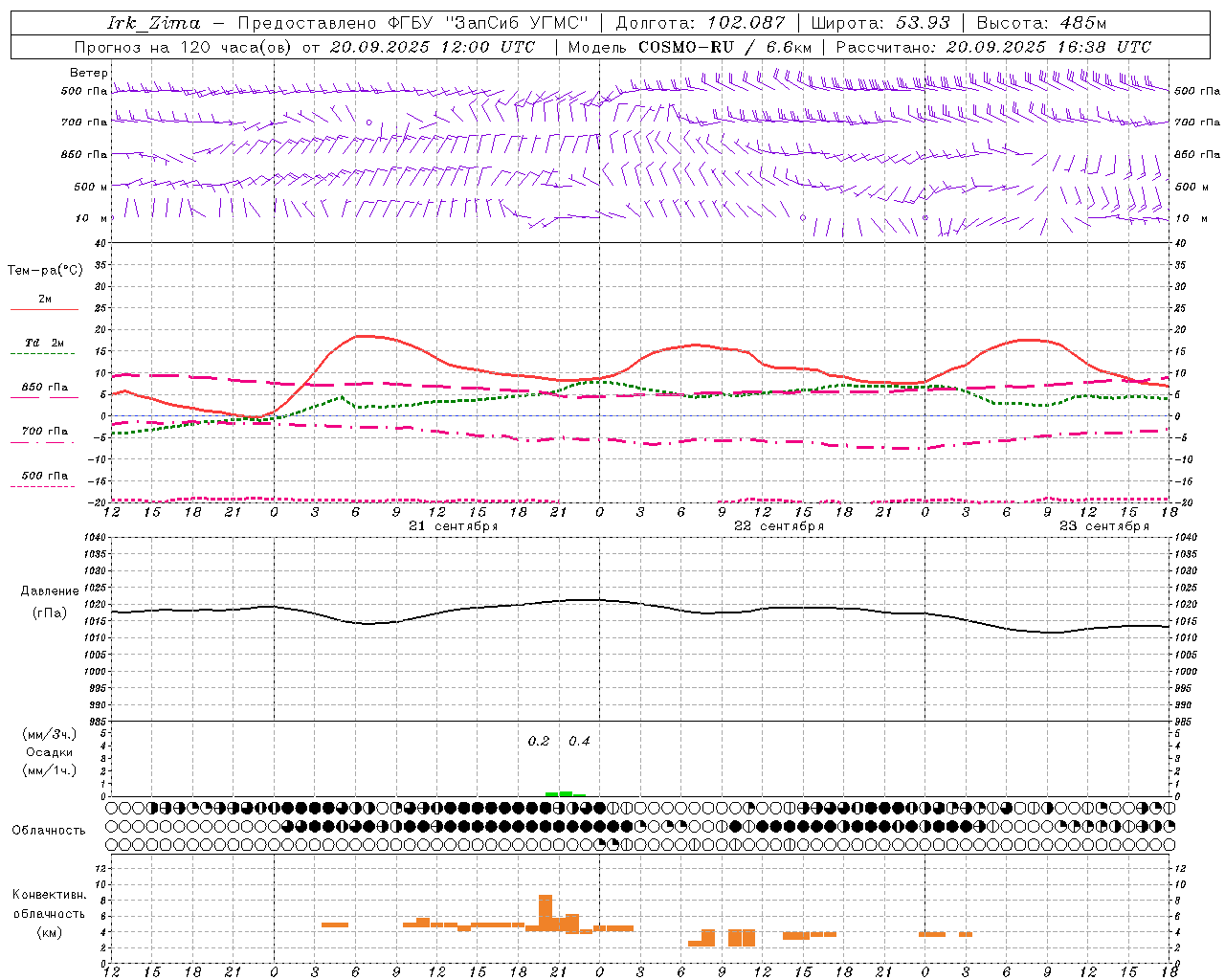Viewport: 1225px width, 980px height.
Task: Click the '22 сентября' date label
Action: (778, 526)
